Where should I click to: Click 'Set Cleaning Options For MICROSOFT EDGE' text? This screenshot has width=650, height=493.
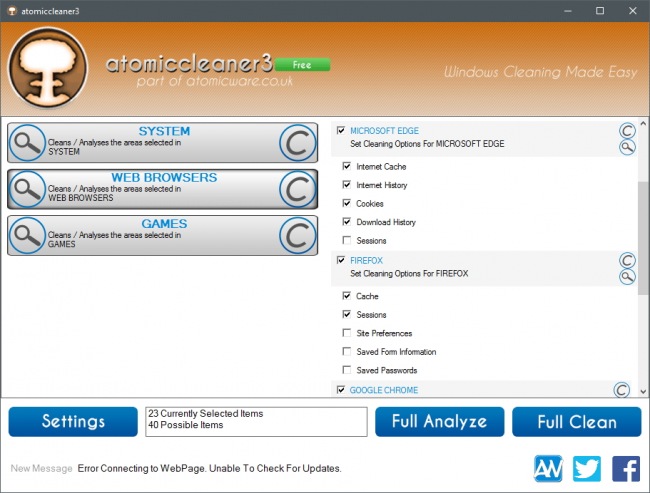pyautogui.click(x=427, y=144)
